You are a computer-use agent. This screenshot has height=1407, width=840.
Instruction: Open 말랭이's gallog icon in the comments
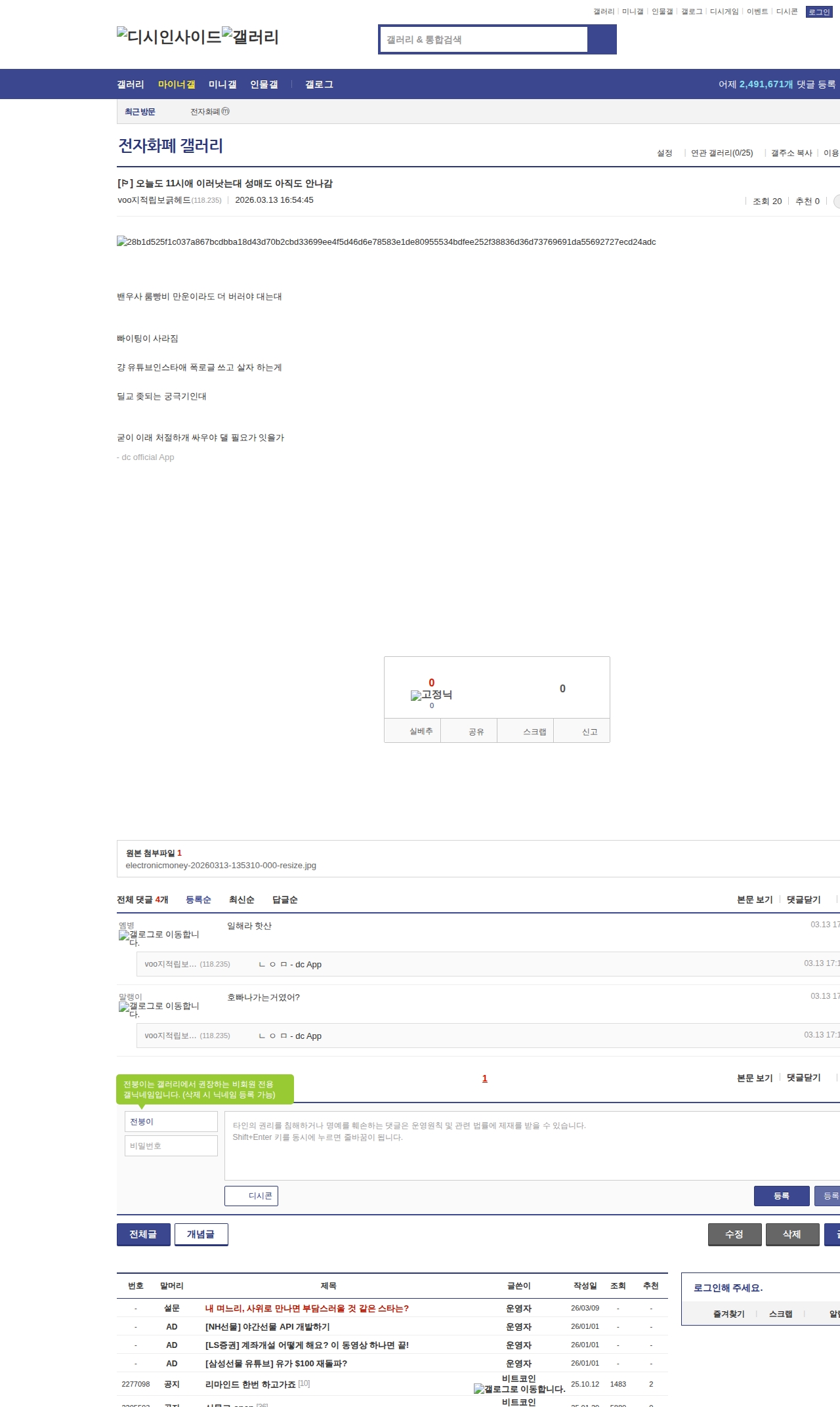(124, 1007)
